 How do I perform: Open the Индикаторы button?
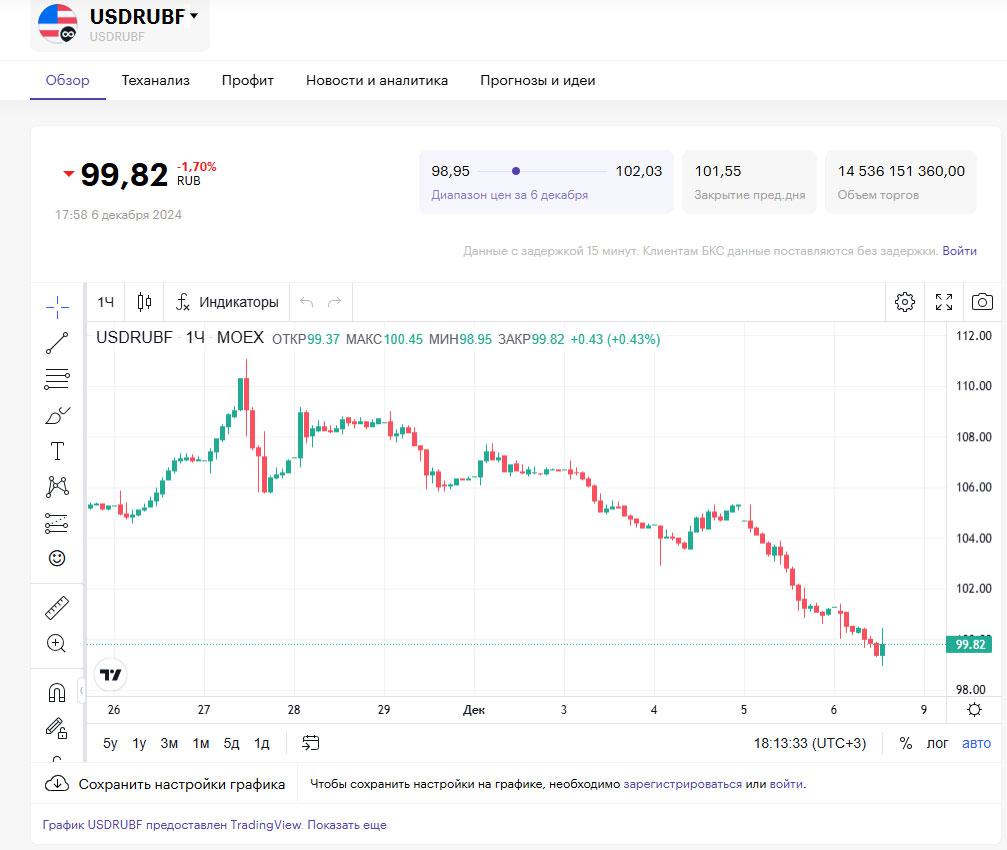point(227,302)
